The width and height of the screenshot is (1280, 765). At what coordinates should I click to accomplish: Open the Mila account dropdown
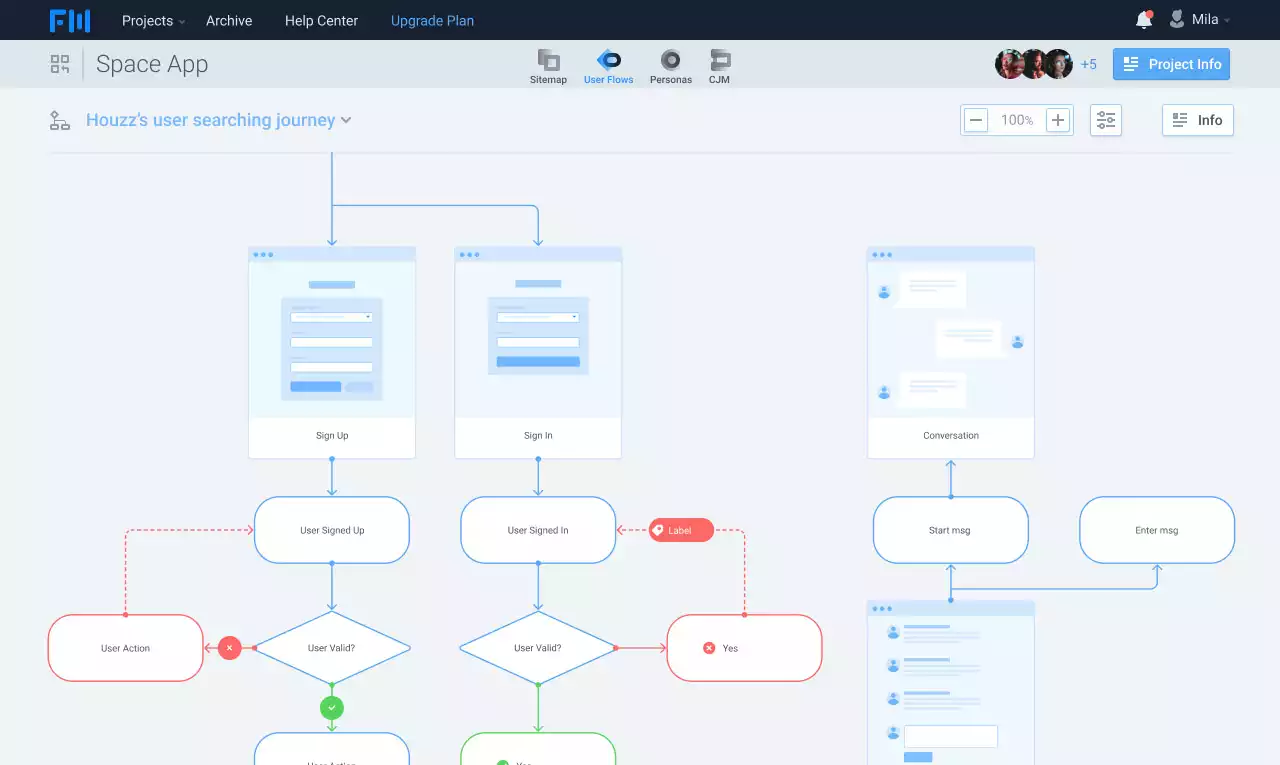click(1200, 19)
